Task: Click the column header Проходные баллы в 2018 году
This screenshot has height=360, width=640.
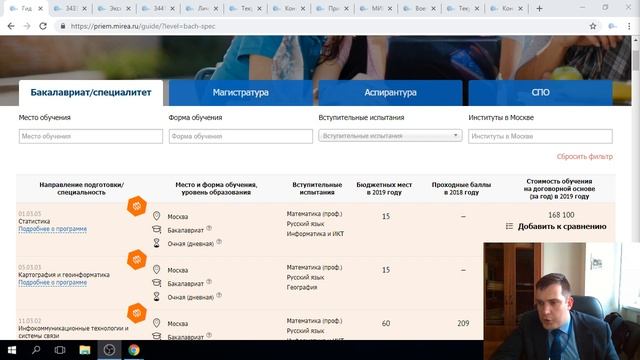Action: [x=461, y=189]
